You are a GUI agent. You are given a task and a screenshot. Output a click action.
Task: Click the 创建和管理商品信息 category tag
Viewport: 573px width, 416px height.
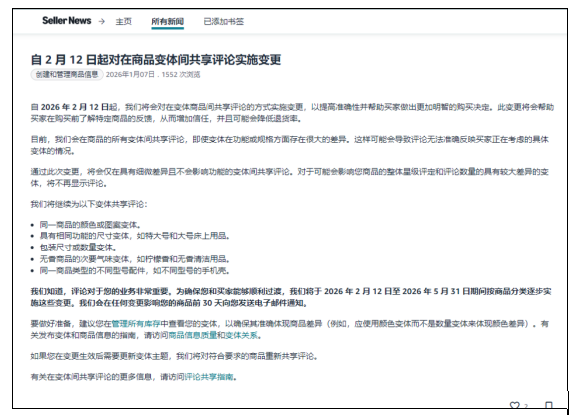(x=67, y=75)
